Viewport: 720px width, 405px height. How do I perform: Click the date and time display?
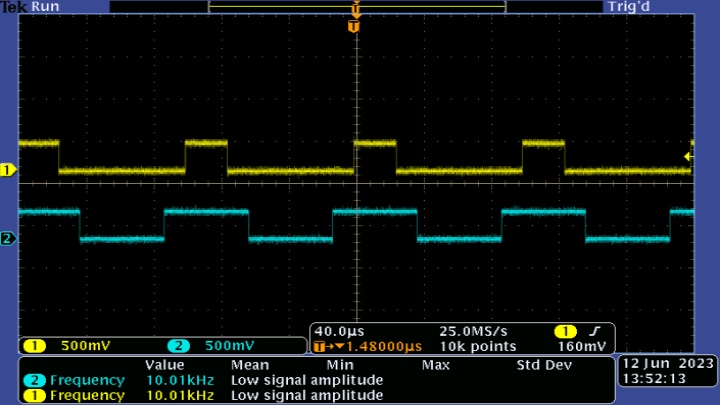(x=667, y=372)
